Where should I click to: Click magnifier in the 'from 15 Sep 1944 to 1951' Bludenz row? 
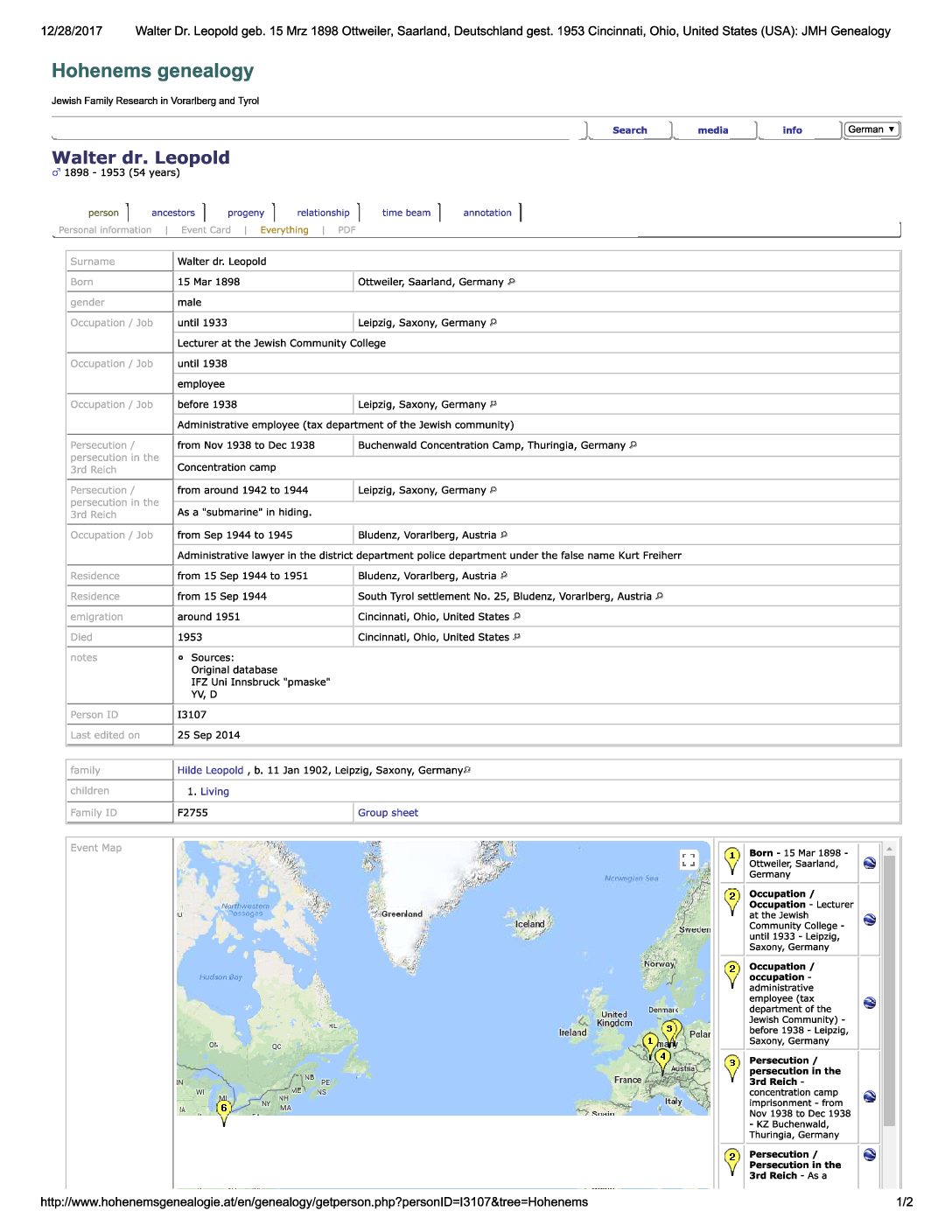[x=504, y=575]
